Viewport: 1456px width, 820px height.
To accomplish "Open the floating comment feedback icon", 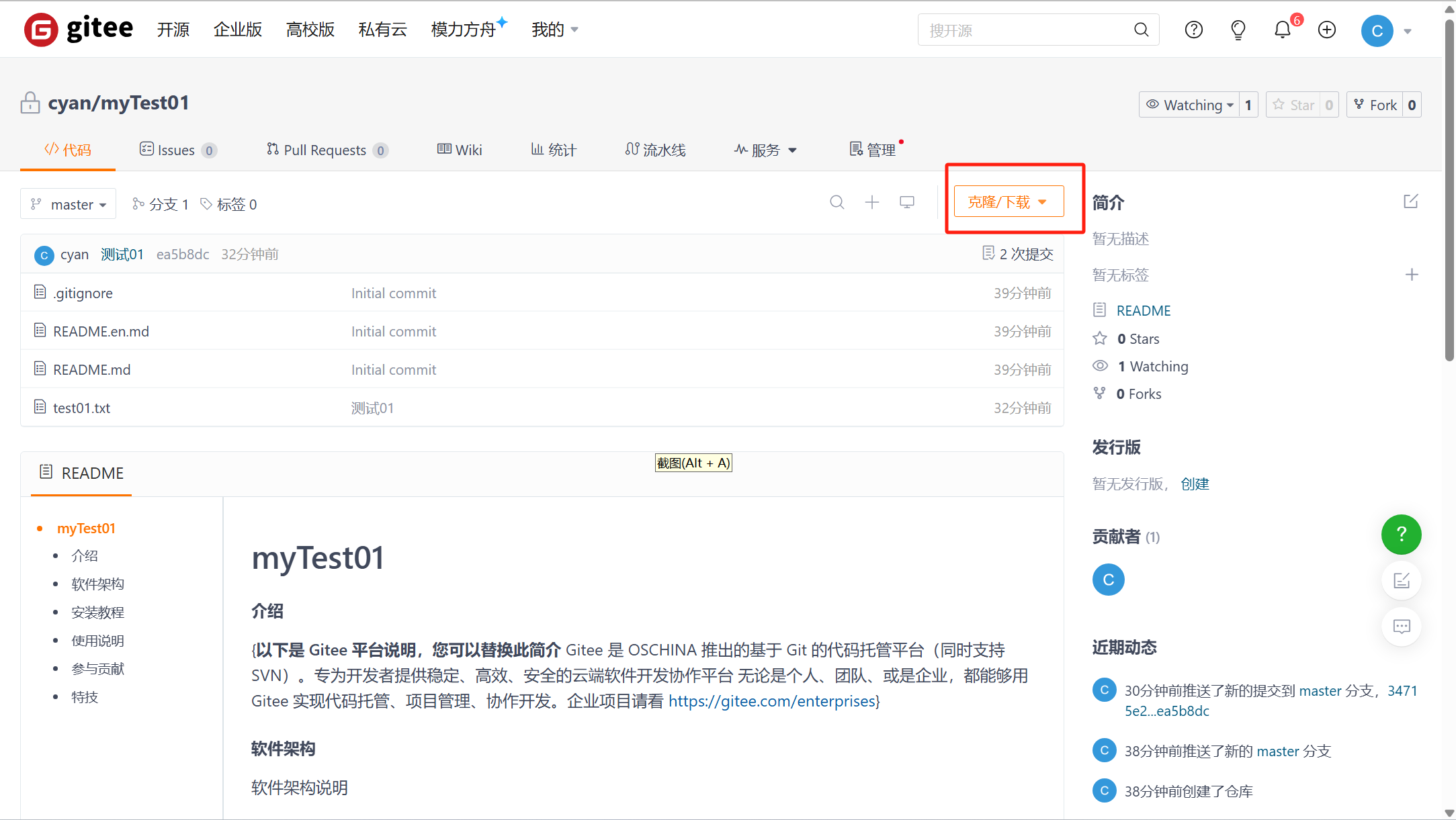I will pyautogui.click(x=1401, y=627).
